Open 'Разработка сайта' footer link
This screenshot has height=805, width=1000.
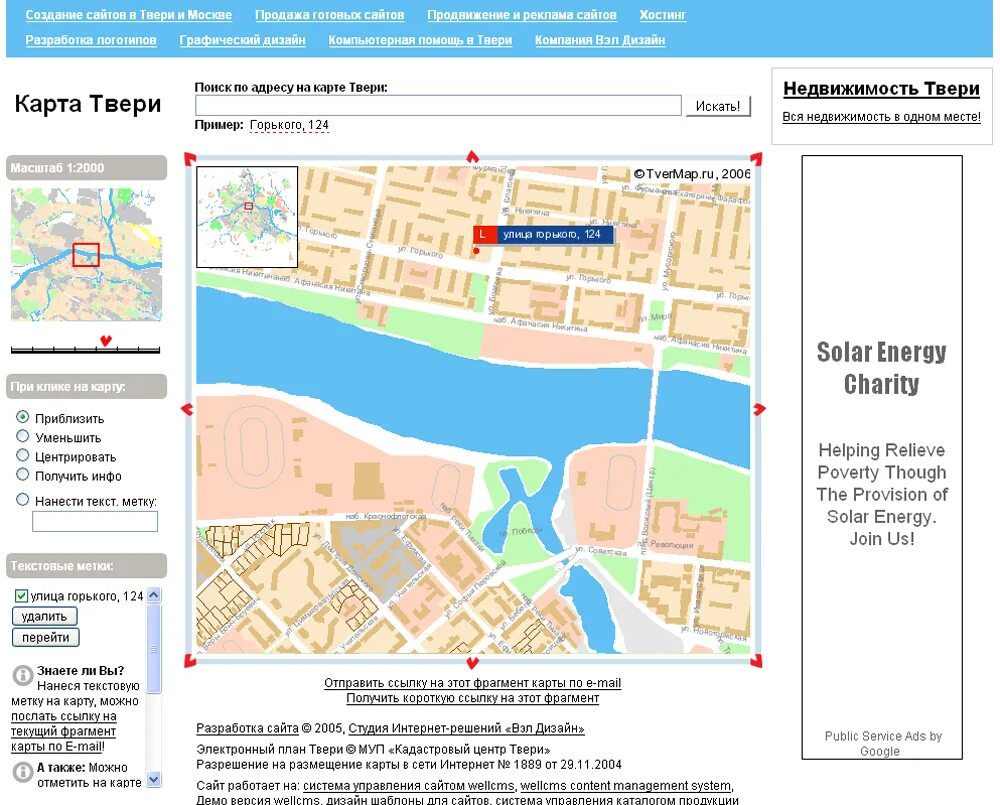point(247,728)
